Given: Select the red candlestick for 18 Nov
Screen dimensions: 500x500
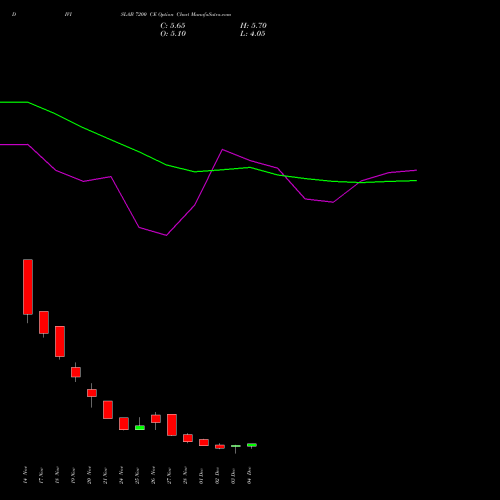Looking at the screenshot, I should pyautogui.click(x=60, y=341).
